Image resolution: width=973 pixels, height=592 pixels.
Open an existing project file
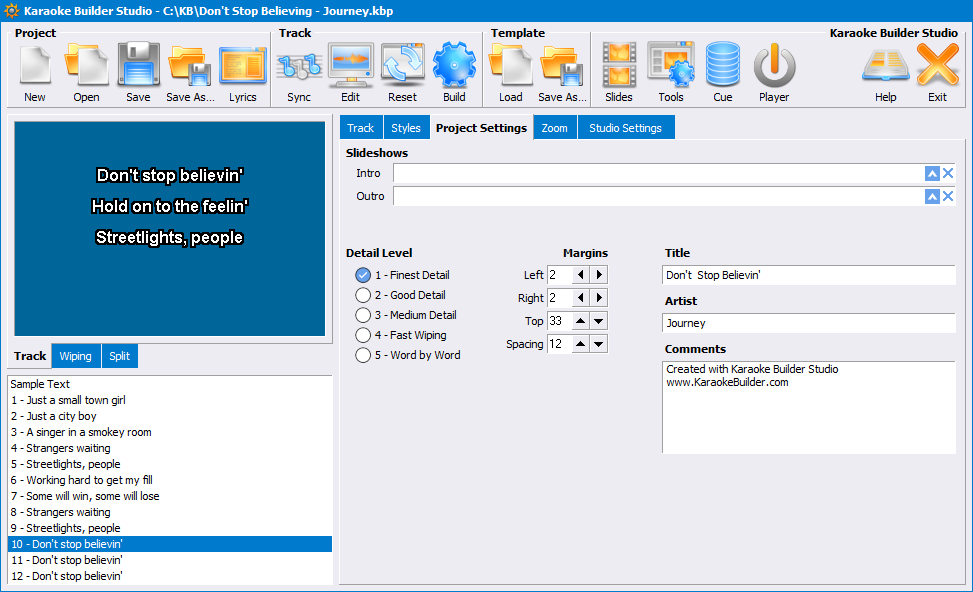coord(86,72)
